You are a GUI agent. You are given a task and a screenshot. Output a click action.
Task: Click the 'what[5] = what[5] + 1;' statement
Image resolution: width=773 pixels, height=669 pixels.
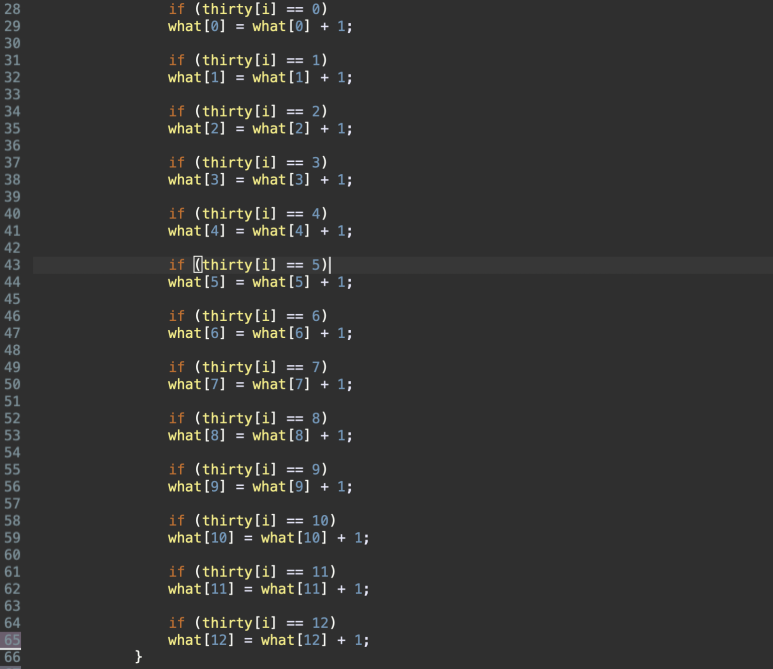[260, 282]
